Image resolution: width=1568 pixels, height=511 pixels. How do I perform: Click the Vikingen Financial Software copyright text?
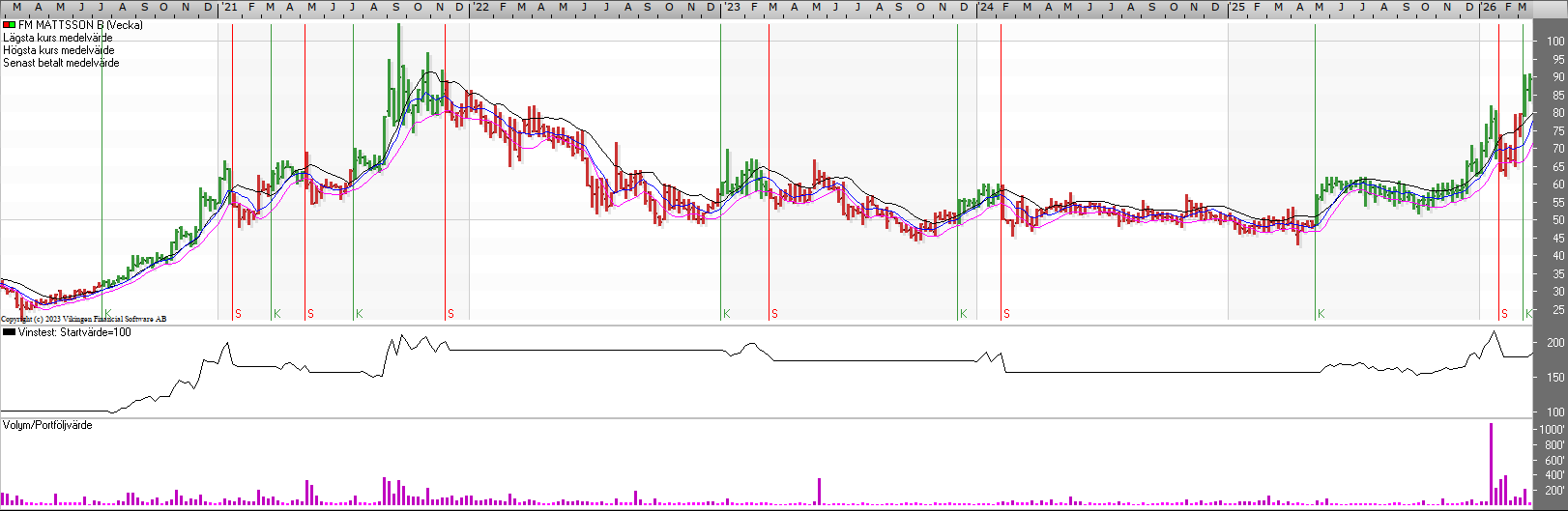[83, 319]
